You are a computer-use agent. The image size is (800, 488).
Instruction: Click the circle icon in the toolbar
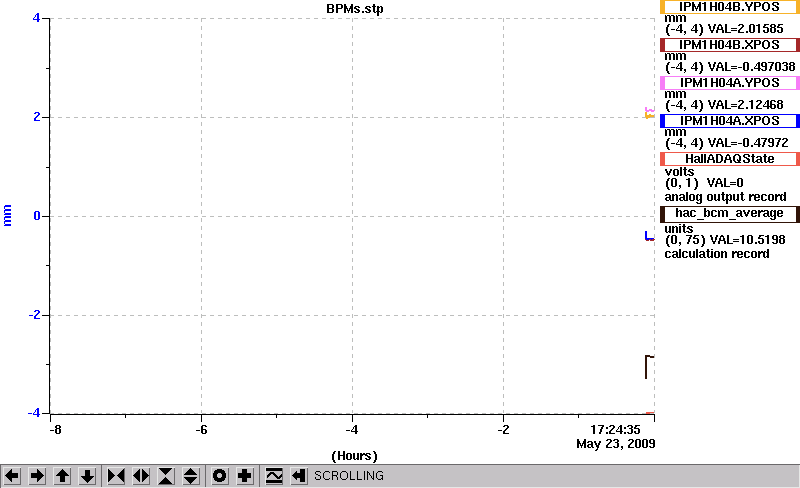(219, 476)
